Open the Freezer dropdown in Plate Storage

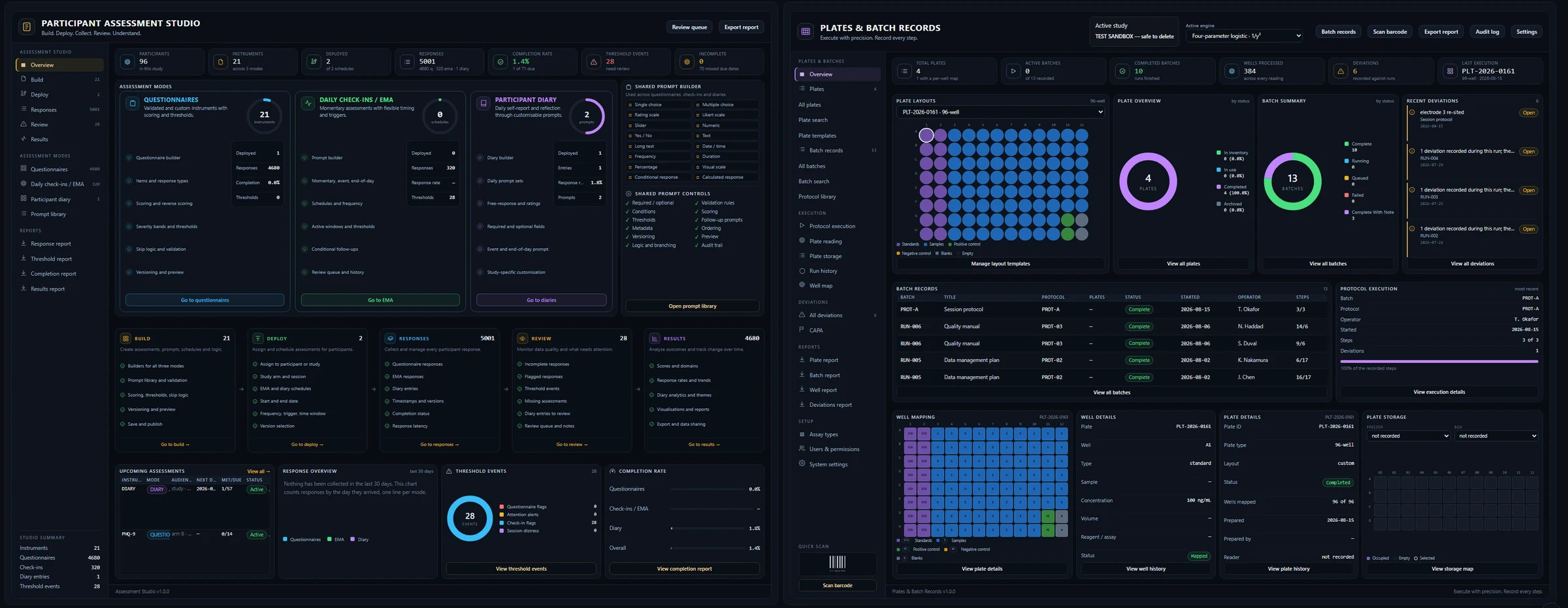click(x=1409, y=436)
